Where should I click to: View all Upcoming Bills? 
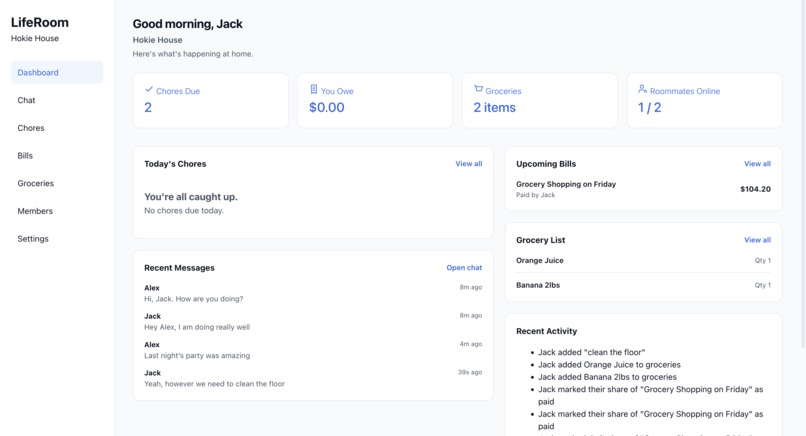pos(757,164)
